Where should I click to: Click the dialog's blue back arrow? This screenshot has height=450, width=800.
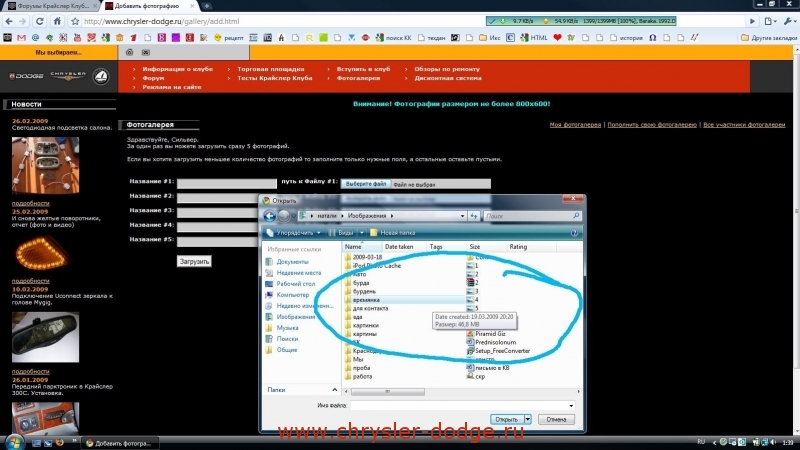269,216
